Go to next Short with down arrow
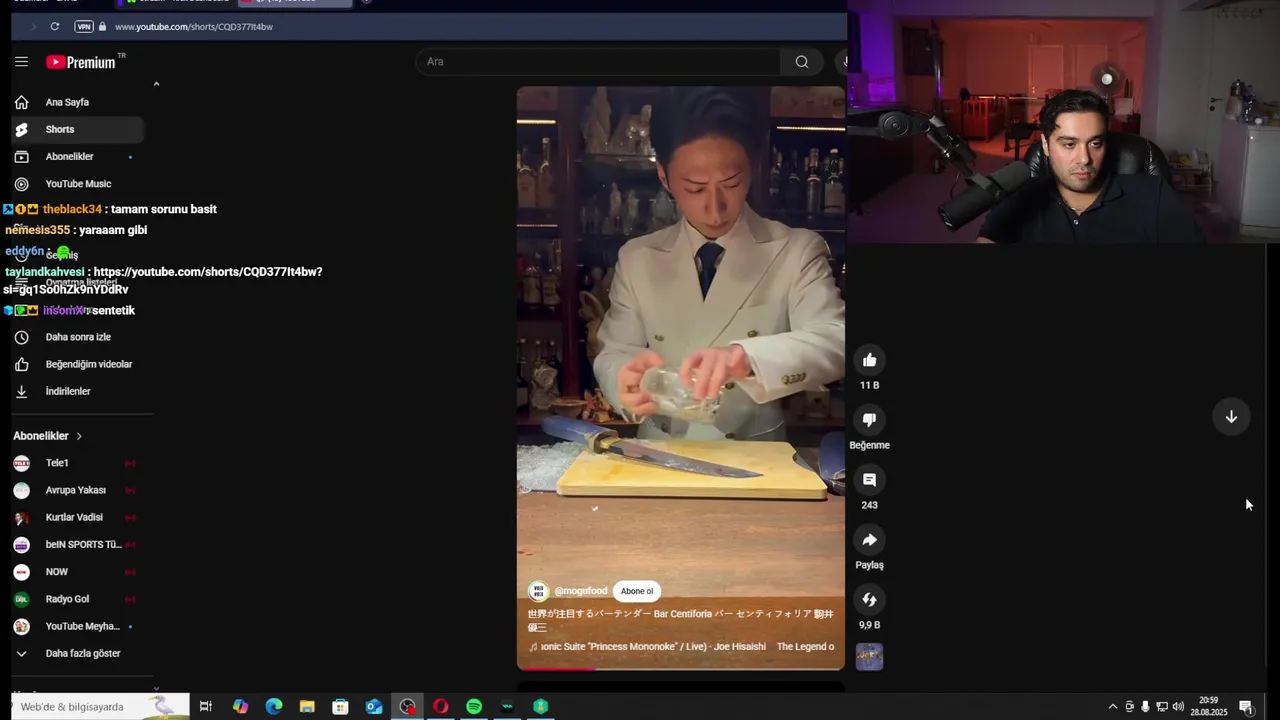The width and height of the screenshot is (1280, 720). tap(1231, 417)
